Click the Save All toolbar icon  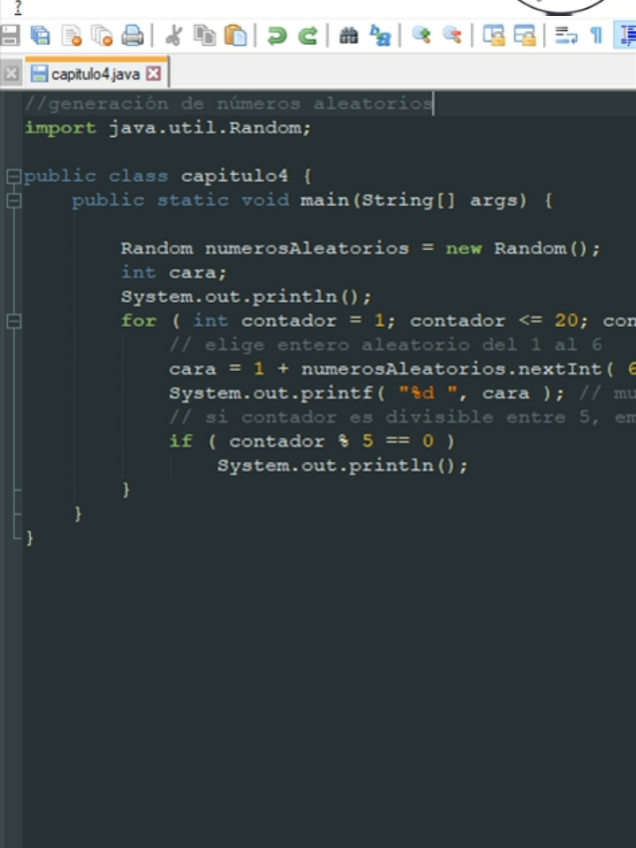[x=41, y=36]
